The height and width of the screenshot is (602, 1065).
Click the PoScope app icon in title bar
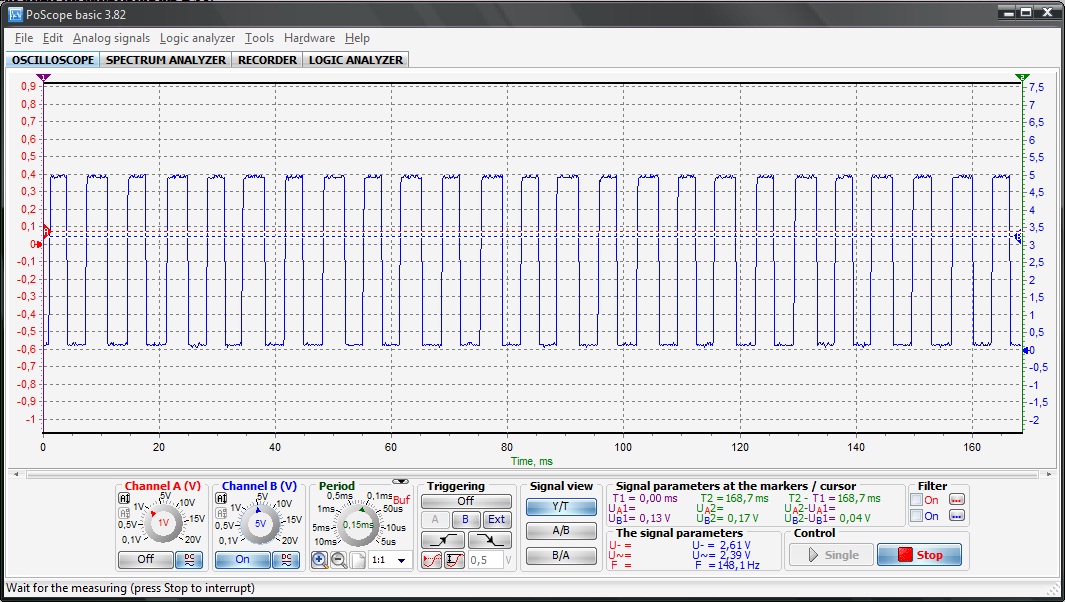[x=15, y=14]
